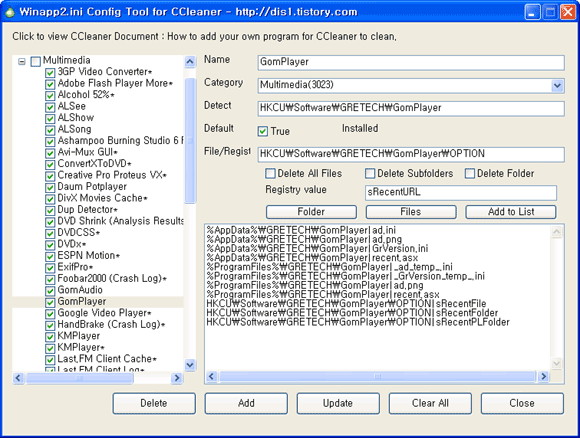Uncheck the 3GP Video Converter checkbox
The image size is (580, 438).
[x=50, y=73]
